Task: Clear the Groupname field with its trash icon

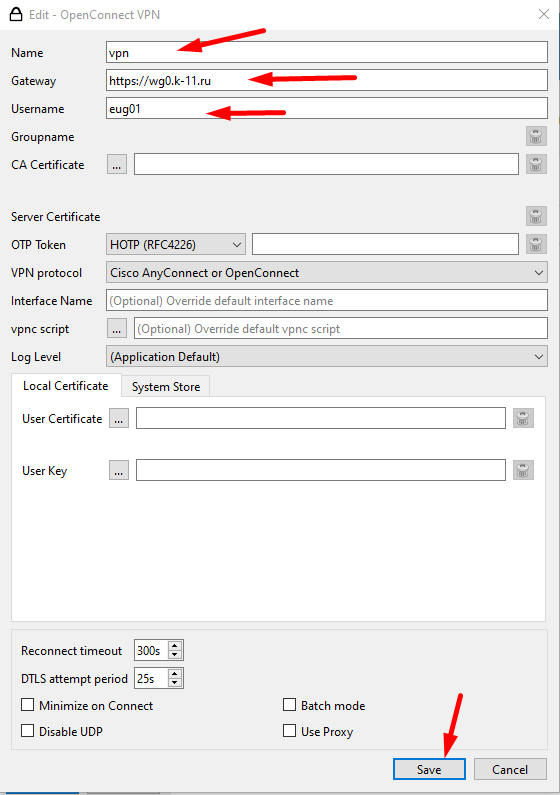Action: point(536,136)
